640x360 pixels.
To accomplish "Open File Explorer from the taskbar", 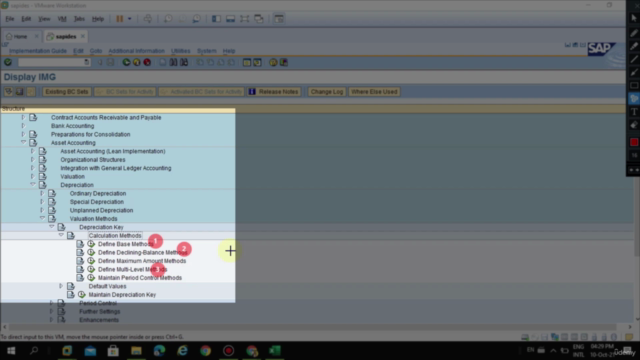I will (x=136, y=351).
